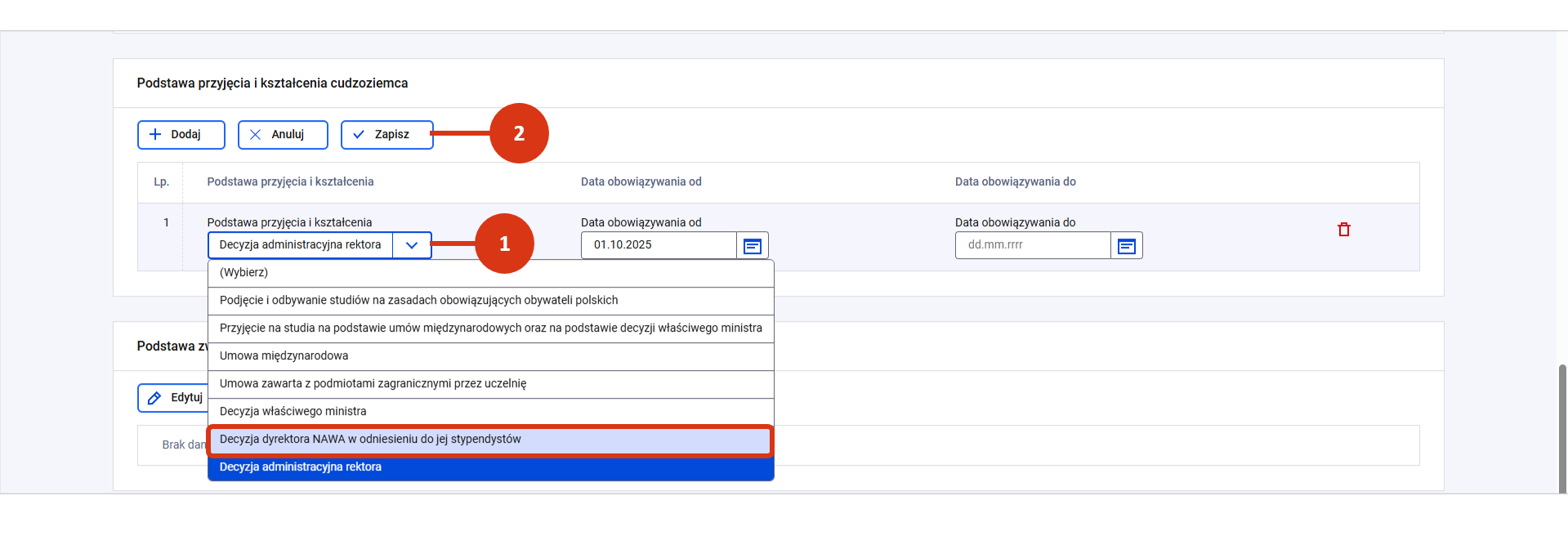
Task: Select Decyzja dyrektora NAWA option
Action: coord(490,440)
